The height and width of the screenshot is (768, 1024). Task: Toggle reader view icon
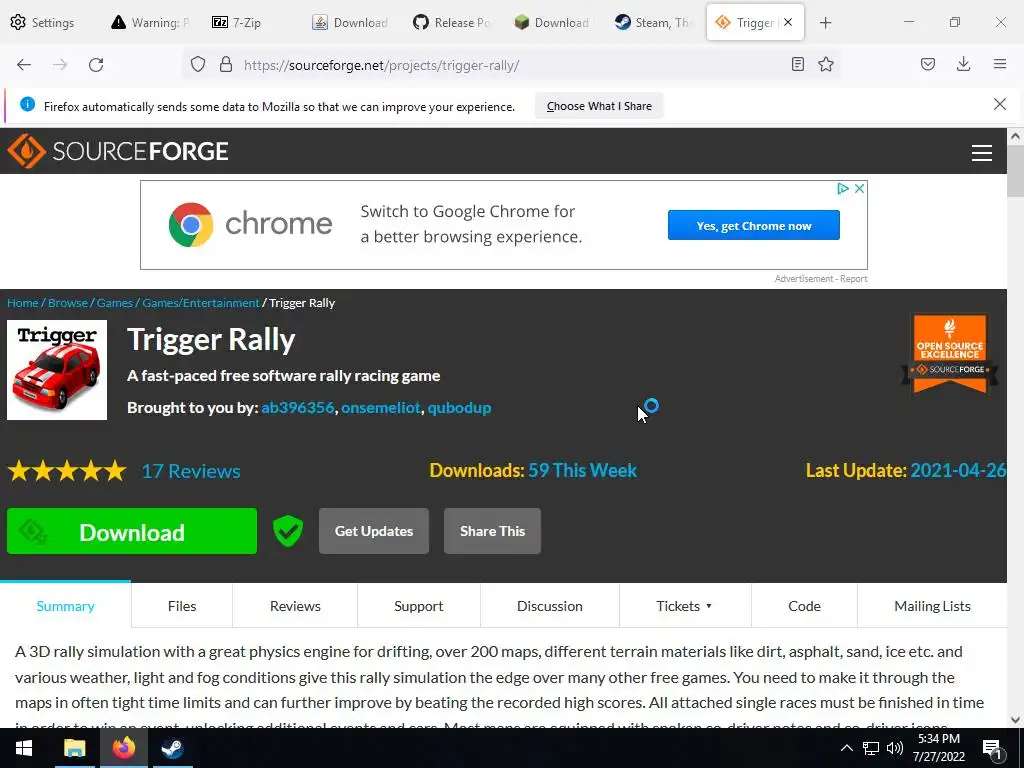click(x=797, y=64)
